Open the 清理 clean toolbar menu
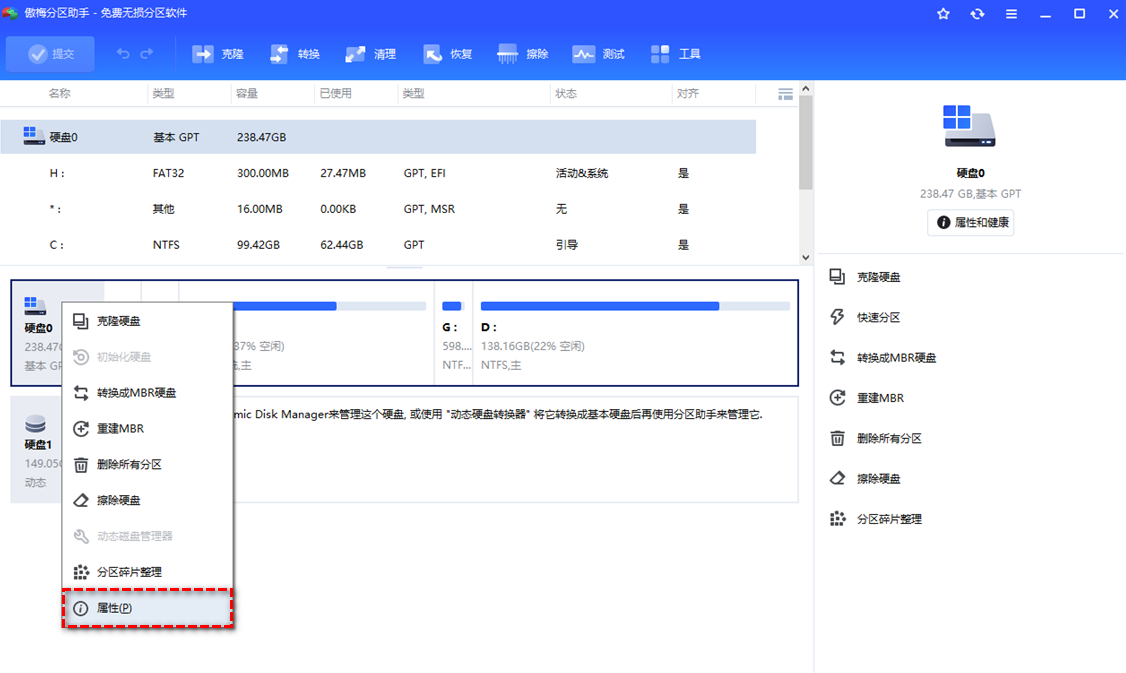This screenshot has width=1126, height=673. pyautogui.click(x=371, y=54)
